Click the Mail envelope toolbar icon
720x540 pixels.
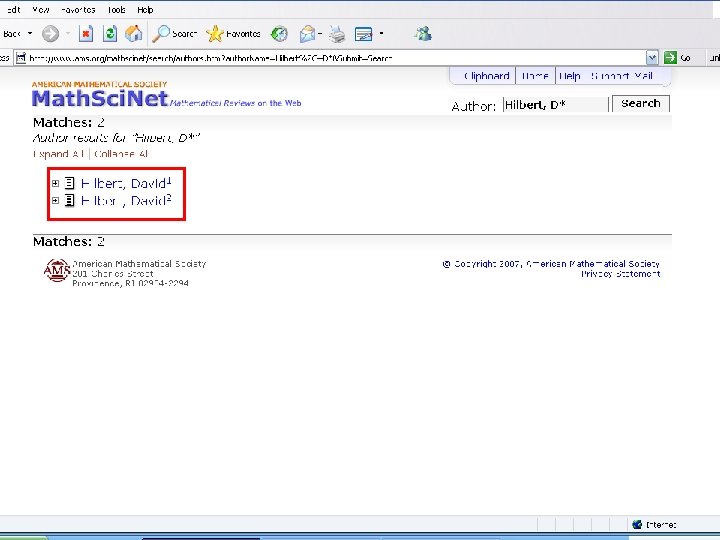click(x=307, y=34)
